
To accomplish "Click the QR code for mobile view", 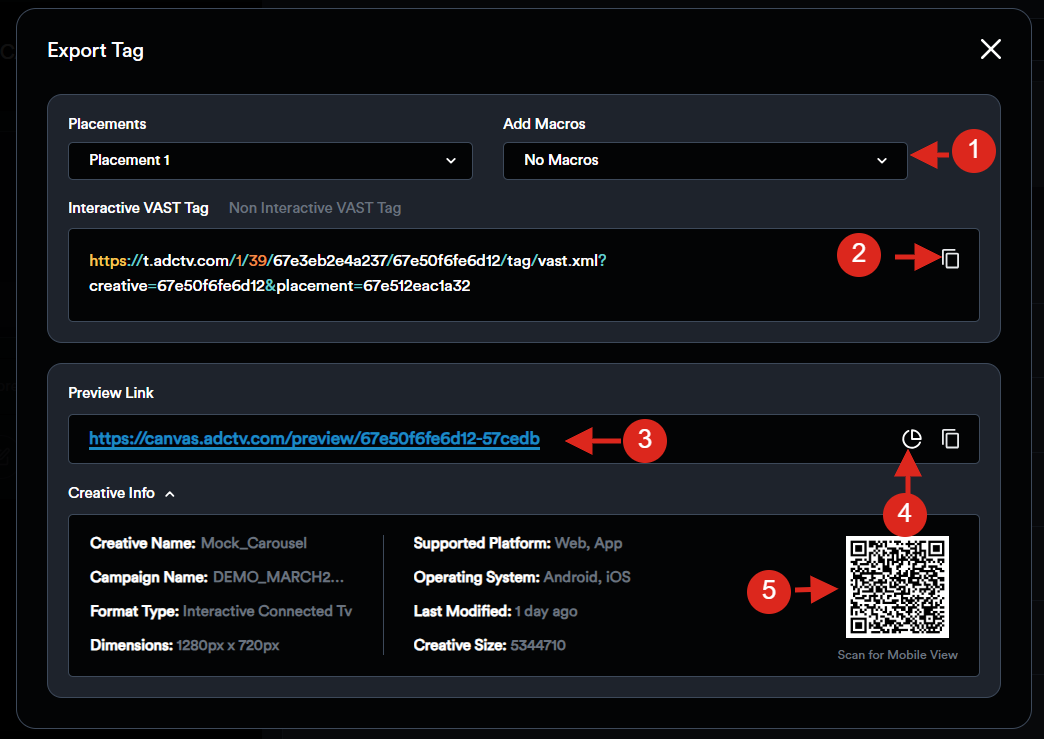I will point(897,587).
